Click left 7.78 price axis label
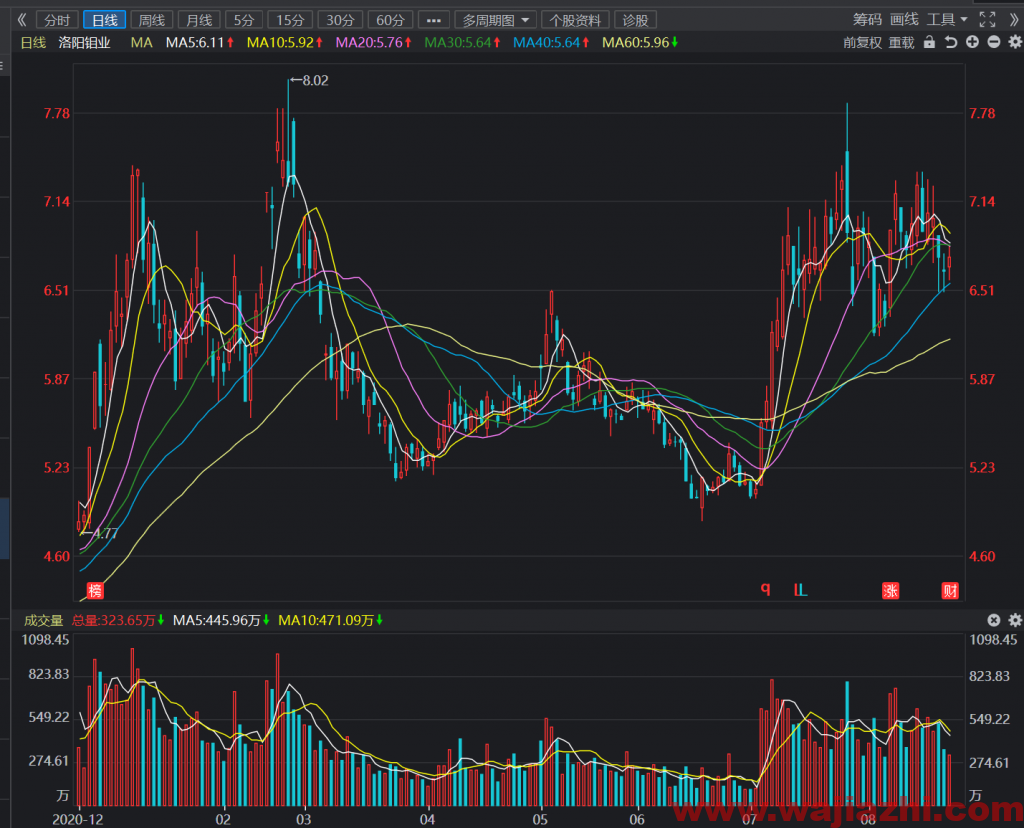Screen dimensions: 1024x828 click(56, 113)
